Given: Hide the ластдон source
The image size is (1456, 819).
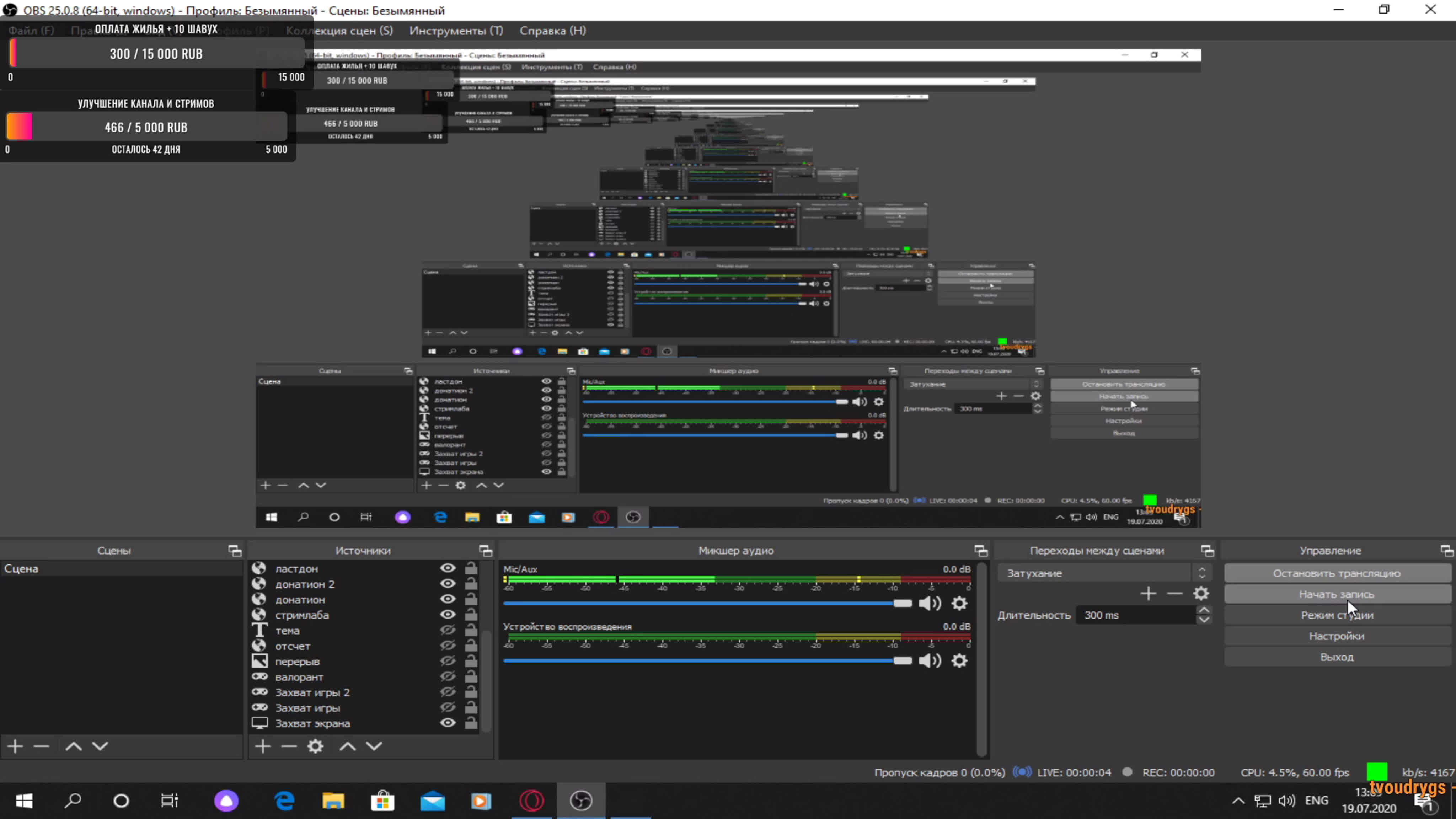Looking at the screenshot, I should click(448, 568).
